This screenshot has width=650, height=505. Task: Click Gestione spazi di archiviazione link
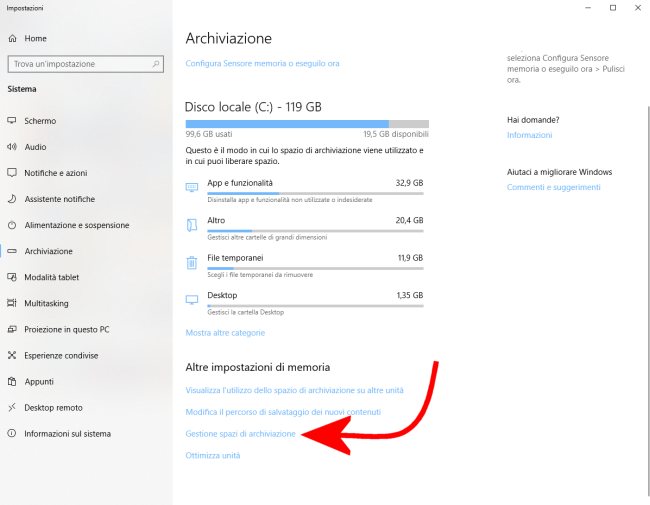(240, 434)
